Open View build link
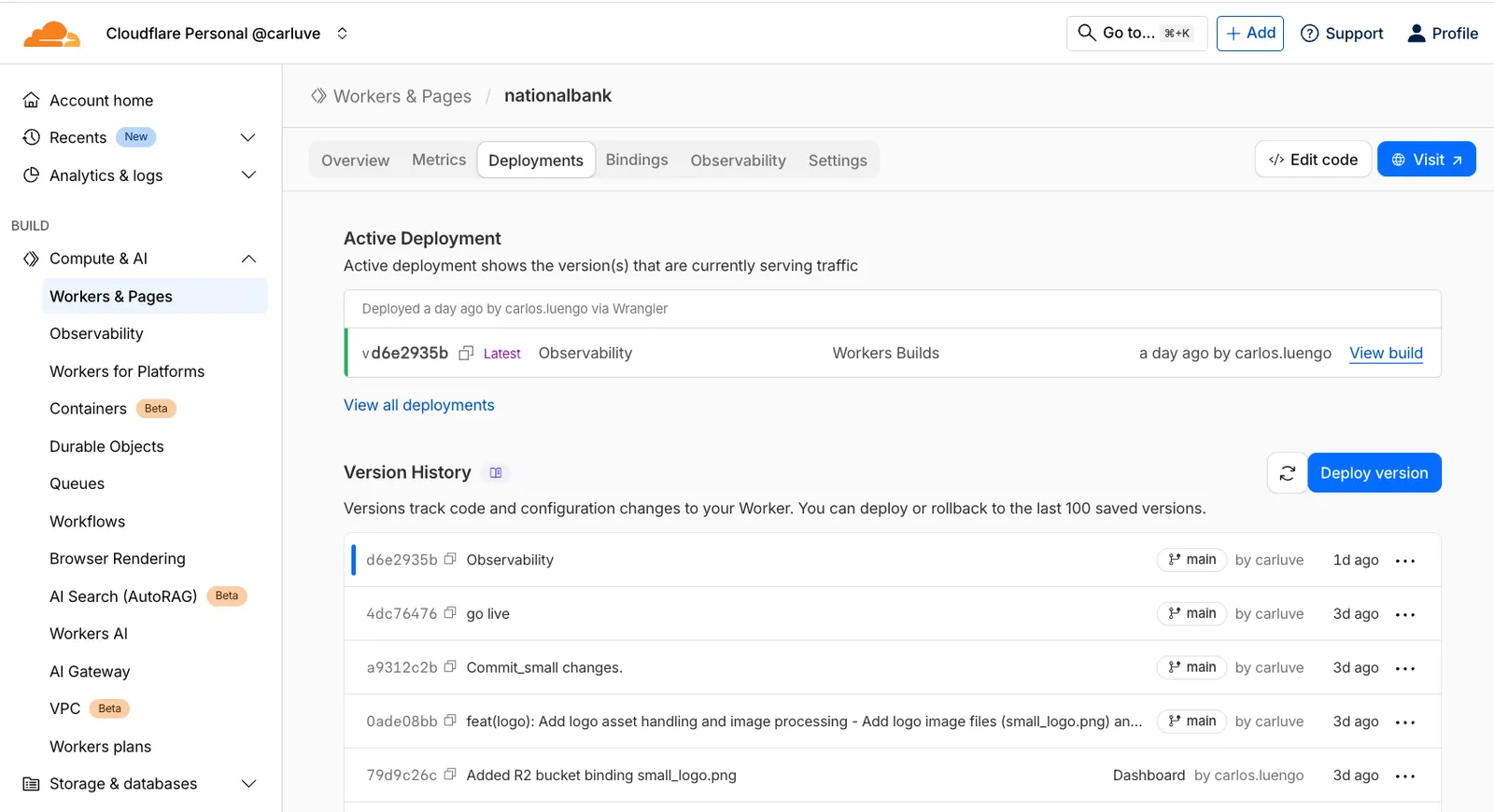 tap(1386, 354)
